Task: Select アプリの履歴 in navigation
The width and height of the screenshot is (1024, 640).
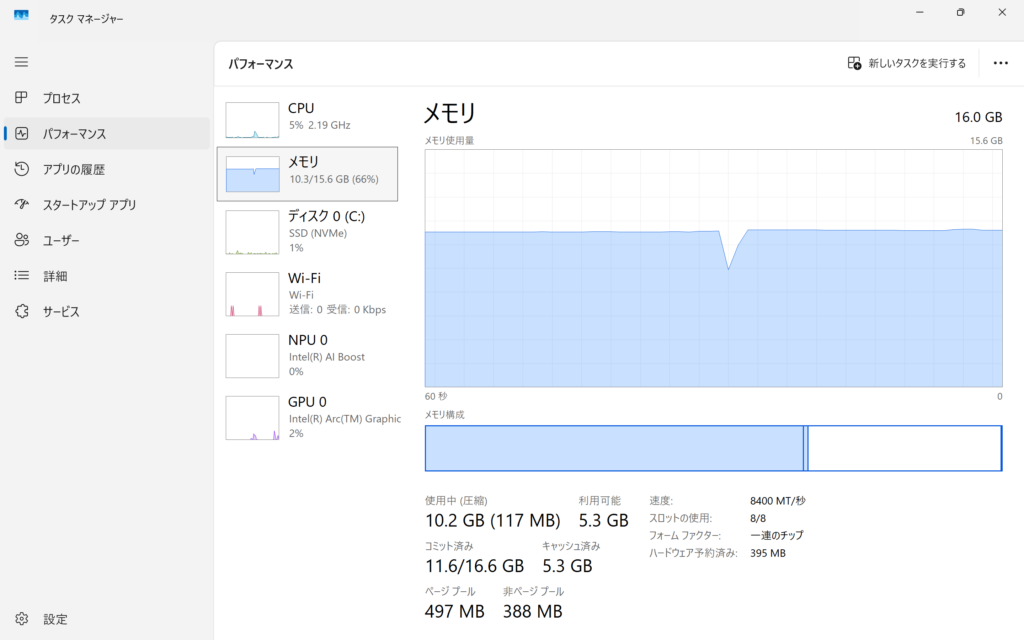Action: click(x=107, y=169)
